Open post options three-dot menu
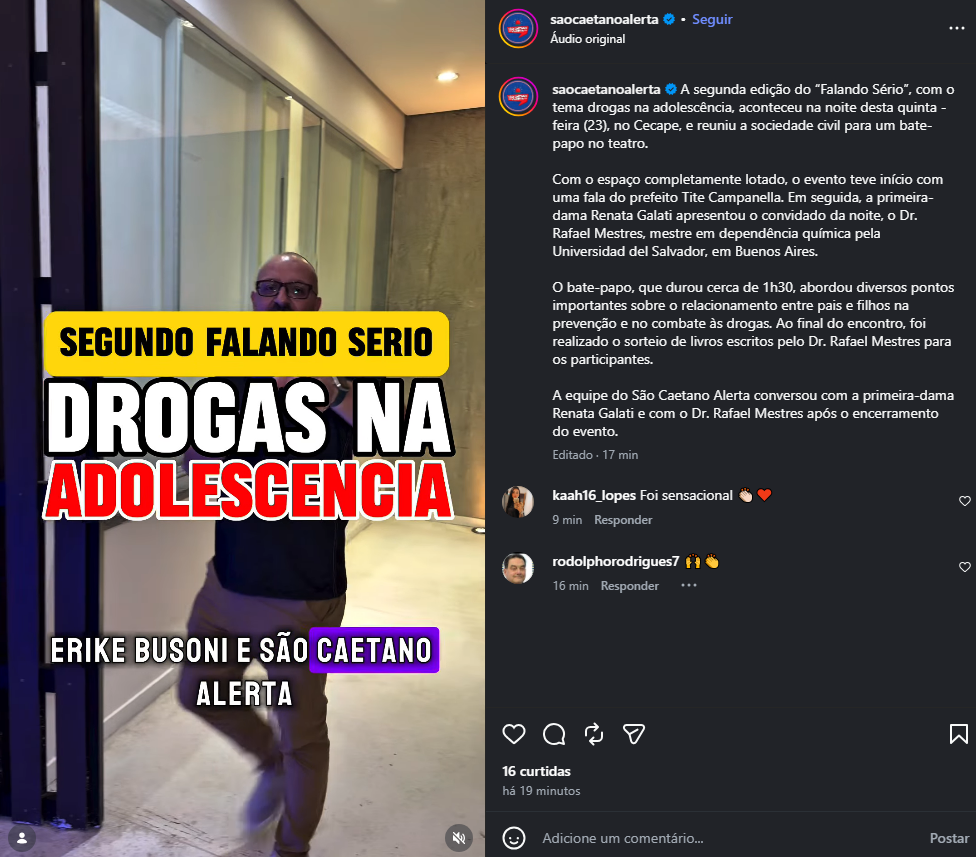 pos(957,29)
